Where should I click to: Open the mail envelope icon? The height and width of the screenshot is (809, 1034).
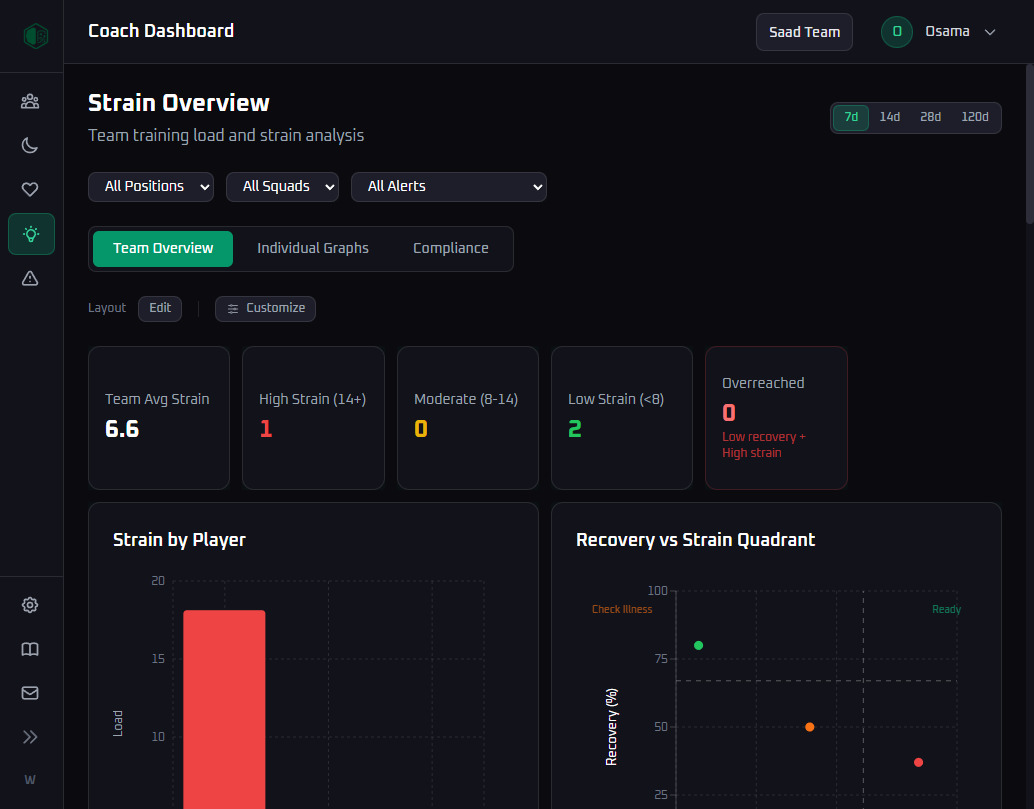(30, 693)
